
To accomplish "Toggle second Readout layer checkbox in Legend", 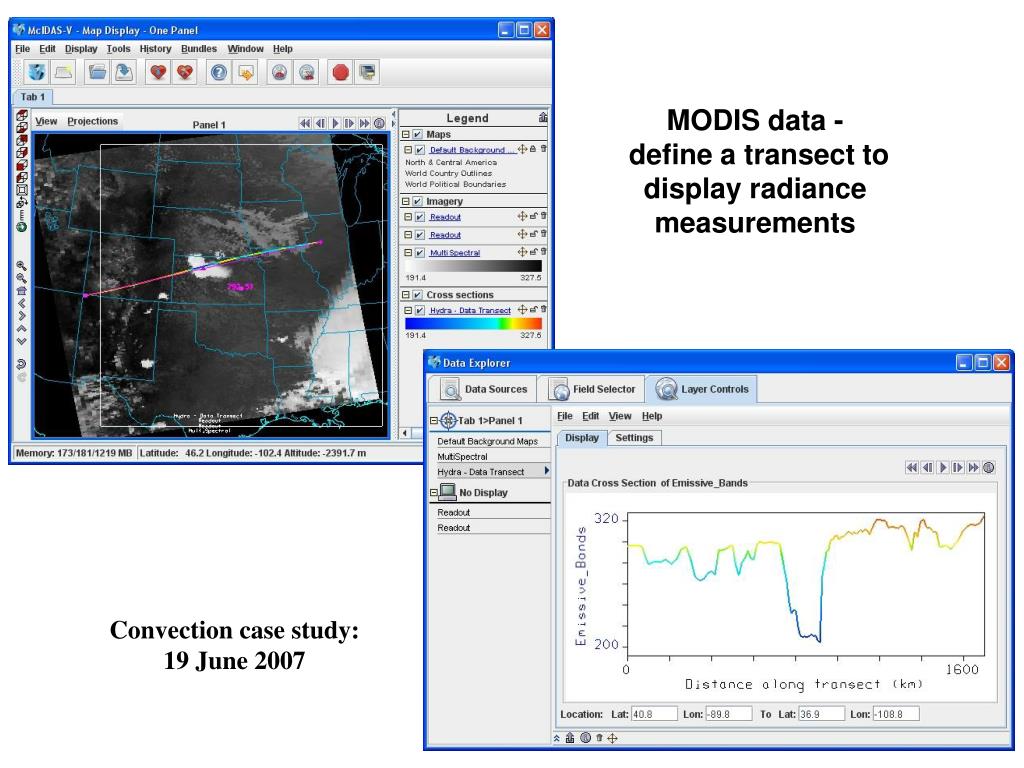I will click(x=420, y=234).
